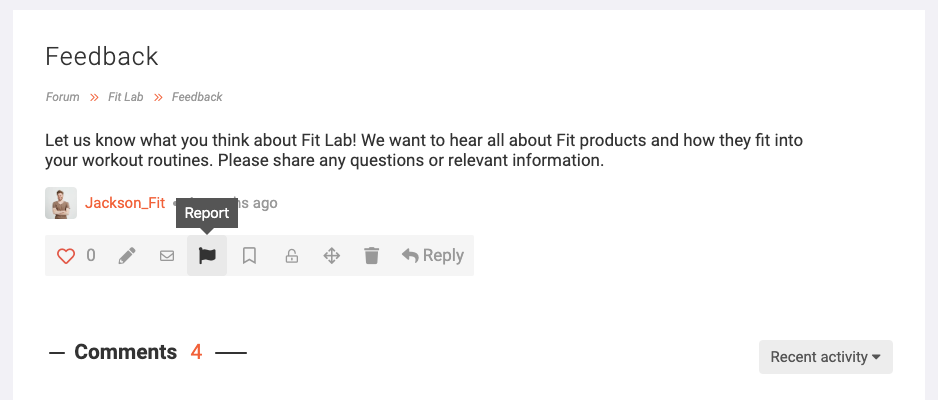Click the Feedback breadcrumb item

[x=197, y=97]
